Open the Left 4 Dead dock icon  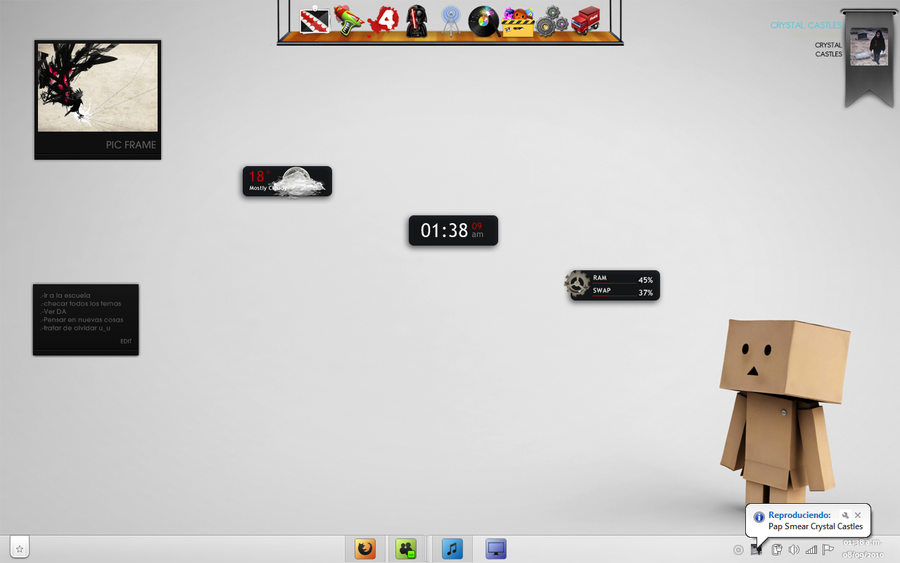384,20
